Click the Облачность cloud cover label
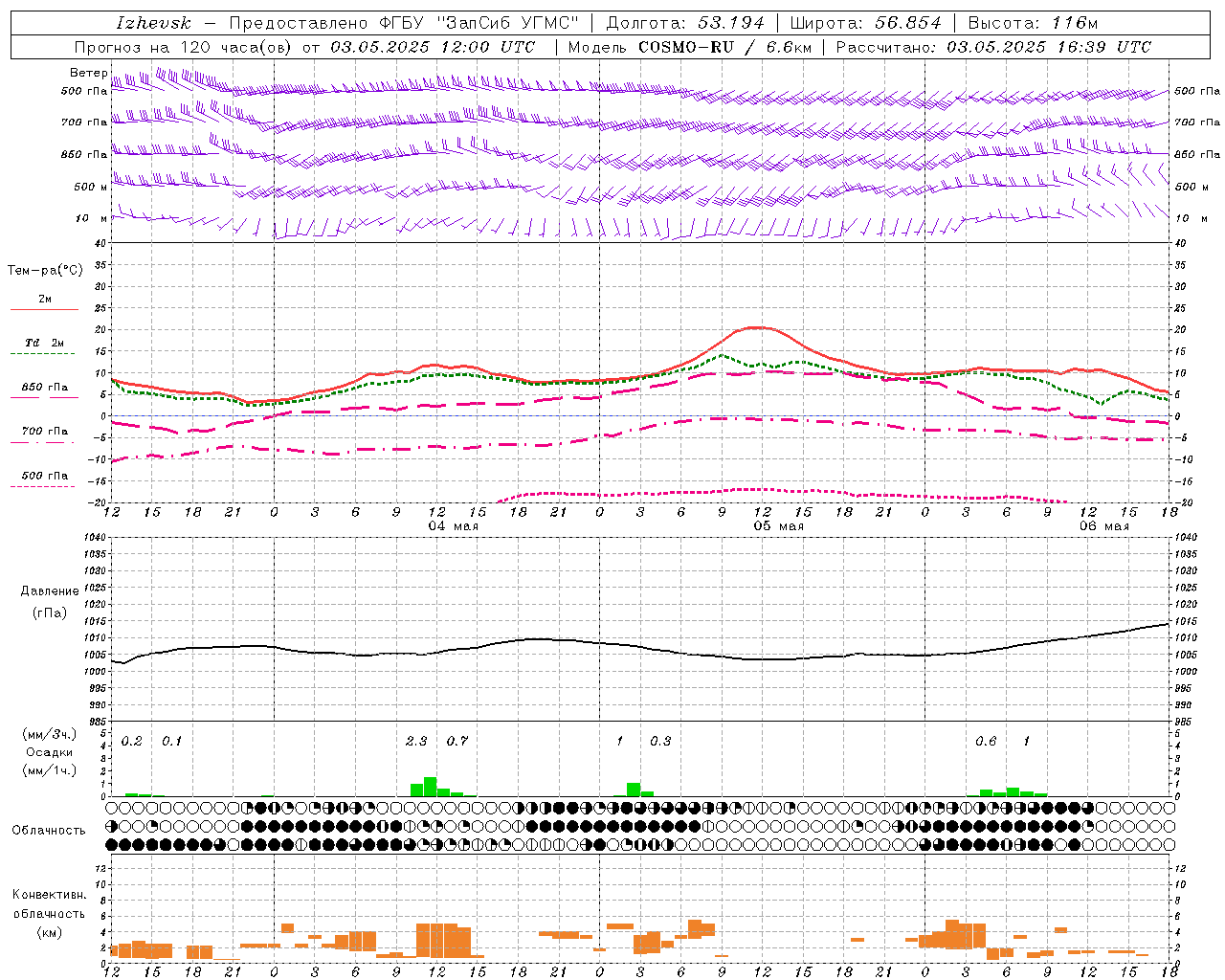The width and height of the screenshot is (1225, 980). (x=49, y=830)
